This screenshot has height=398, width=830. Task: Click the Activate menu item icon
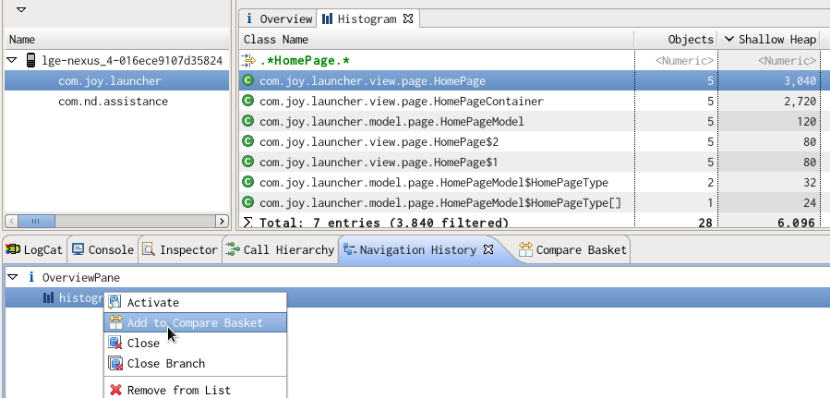coord(115,302)
